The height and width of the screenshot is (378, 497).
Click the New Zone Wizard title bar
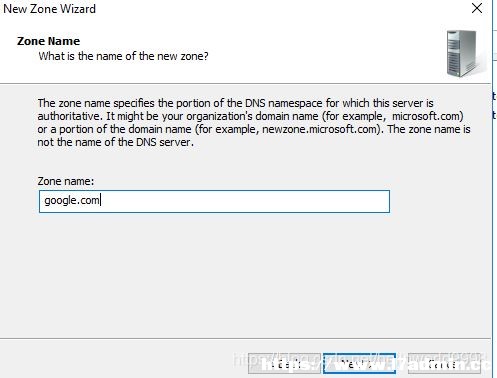(x=233, y=8)
